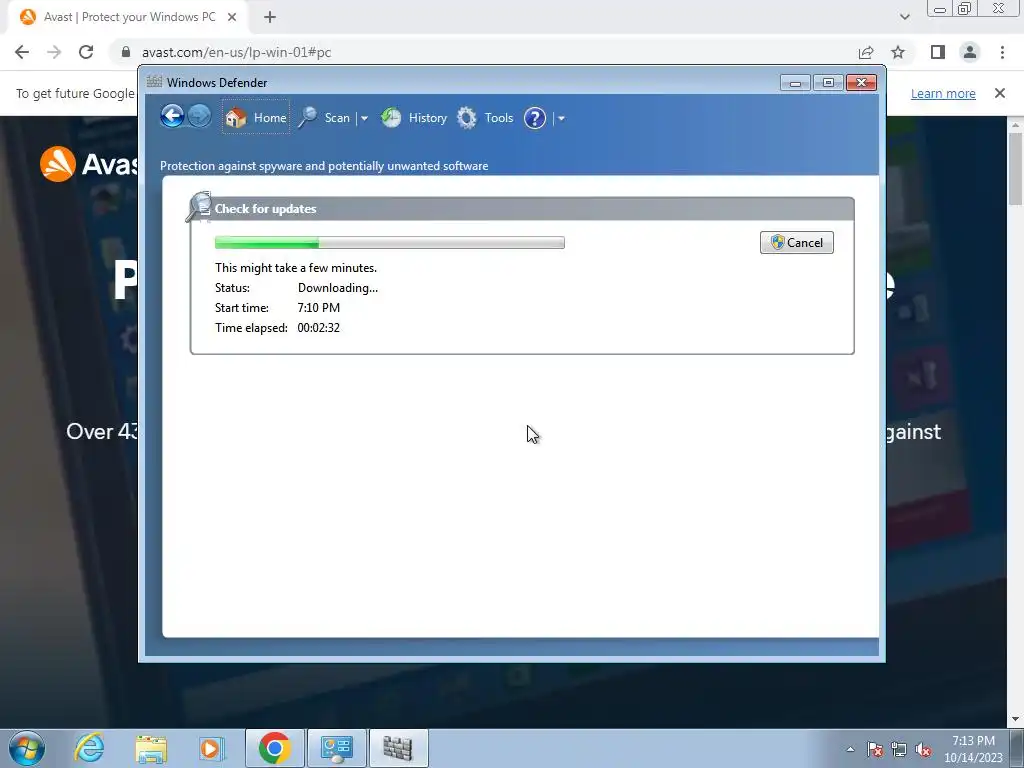
Task: Open the Windows Start menu
Action: coord(27,748)
